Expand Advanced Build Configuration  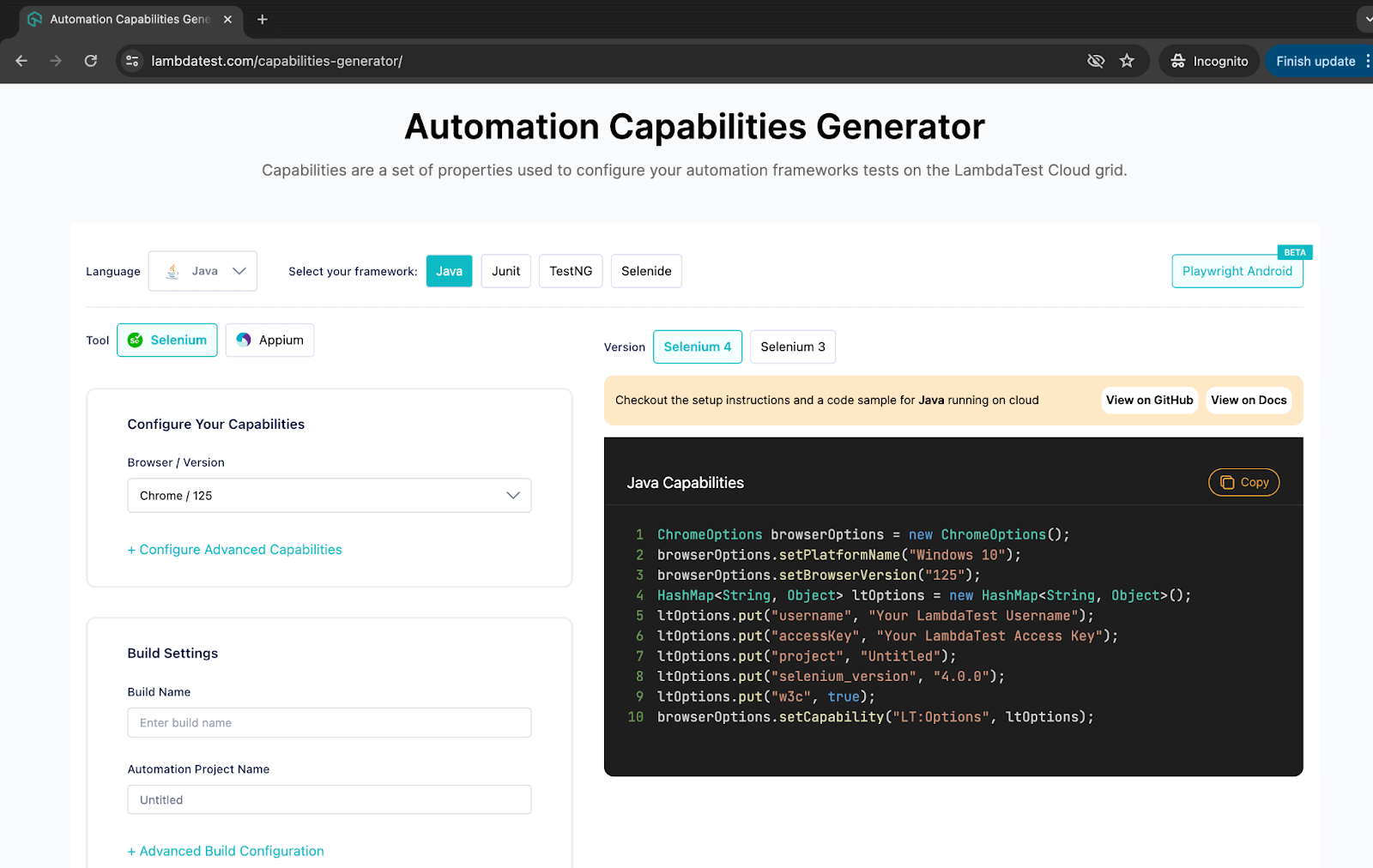pyautogui.click(x=226, y=851)
